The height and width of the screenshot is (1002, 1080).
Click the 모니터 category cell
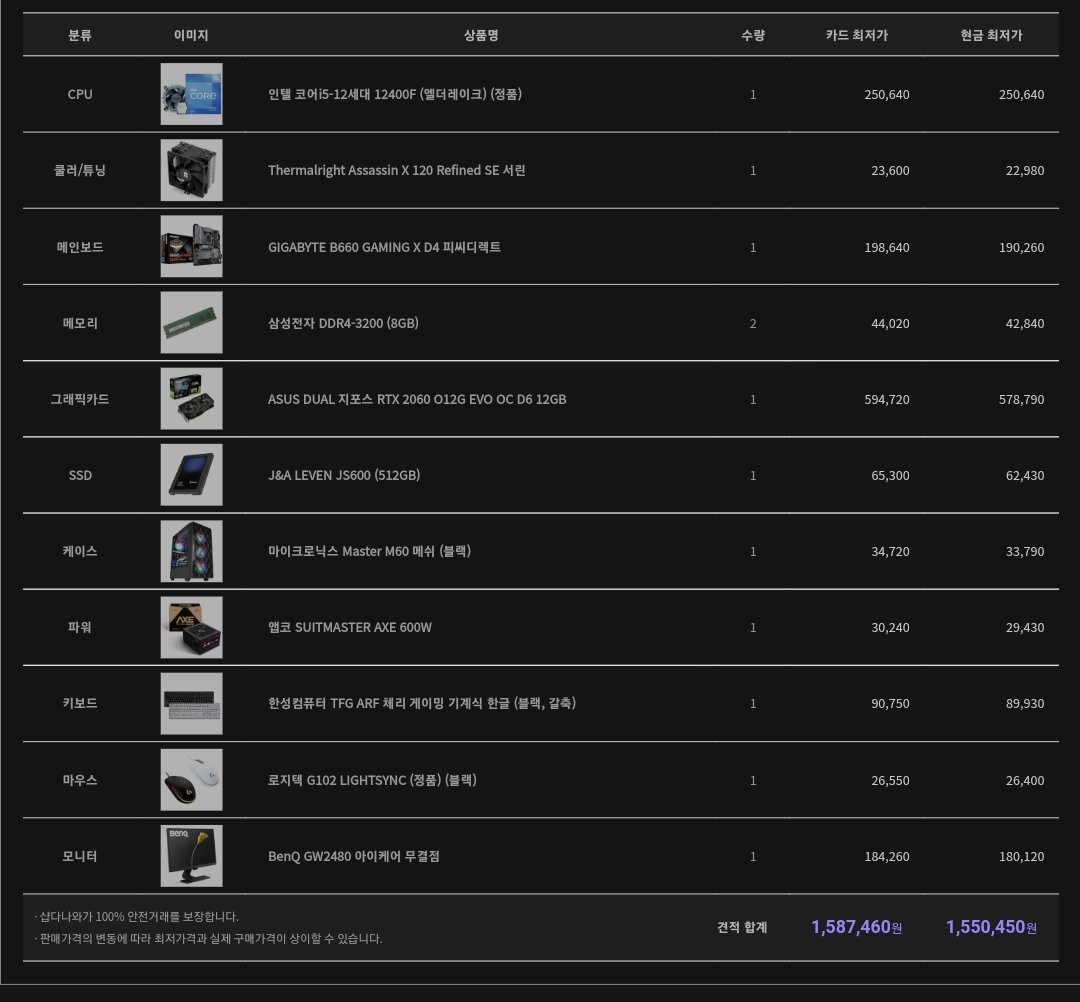click(80, 856)
